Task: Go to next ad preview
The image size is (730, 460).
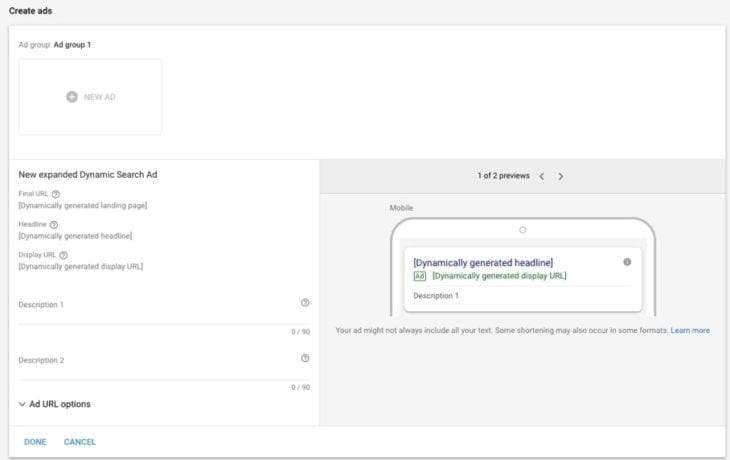Action: point(561,176)
